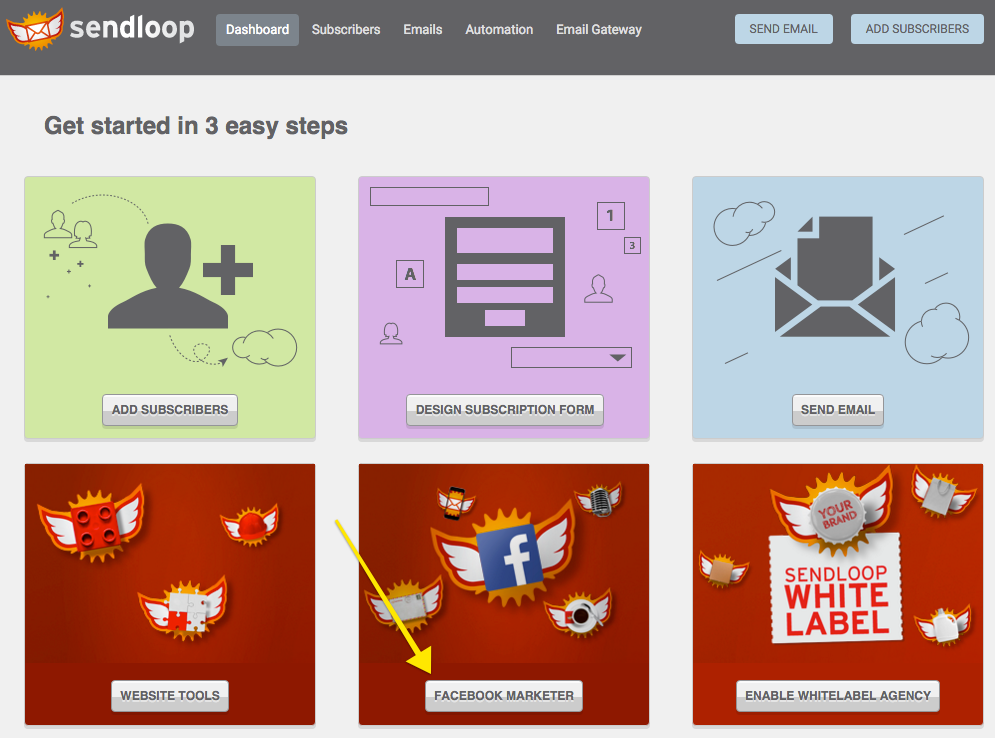Click the winged smartphone icon
Viewport: 995px width, 738px height.
(456, 503)
